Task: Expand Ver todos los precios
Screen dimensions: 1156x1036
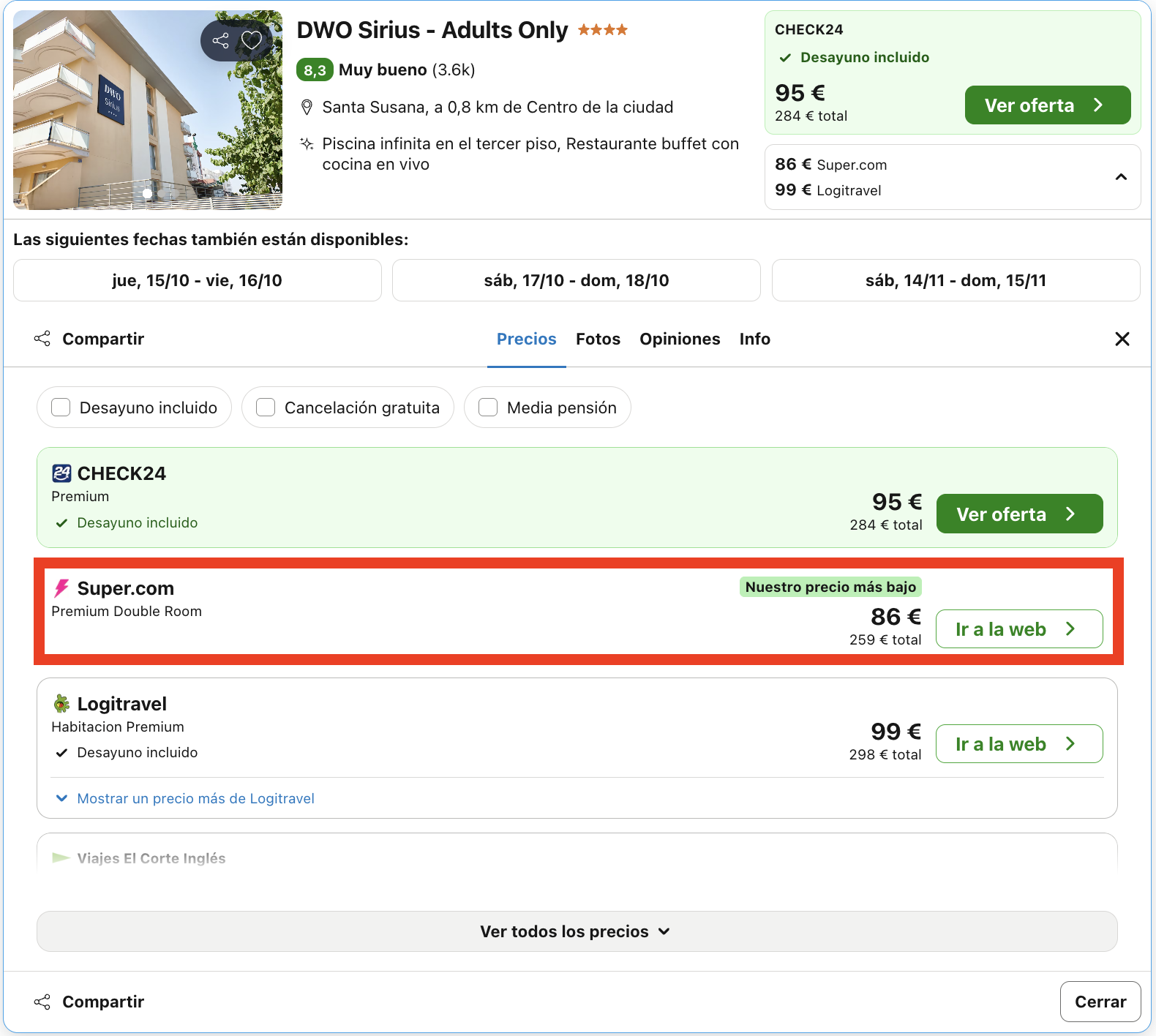Action: point(577,931)
